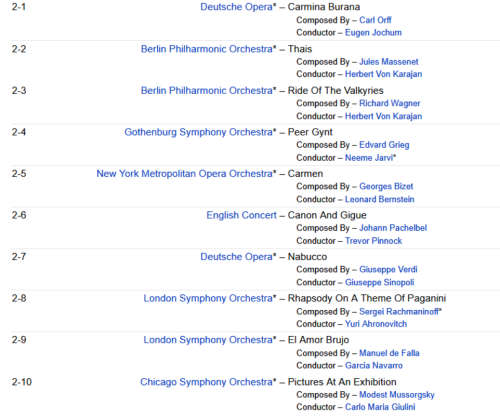Image resolution: width=500 pixels, height=418 pixels.
Task: Click Carlo Maria Giulini conductor link
Action: pyautogui.click(x=380, y=407)
